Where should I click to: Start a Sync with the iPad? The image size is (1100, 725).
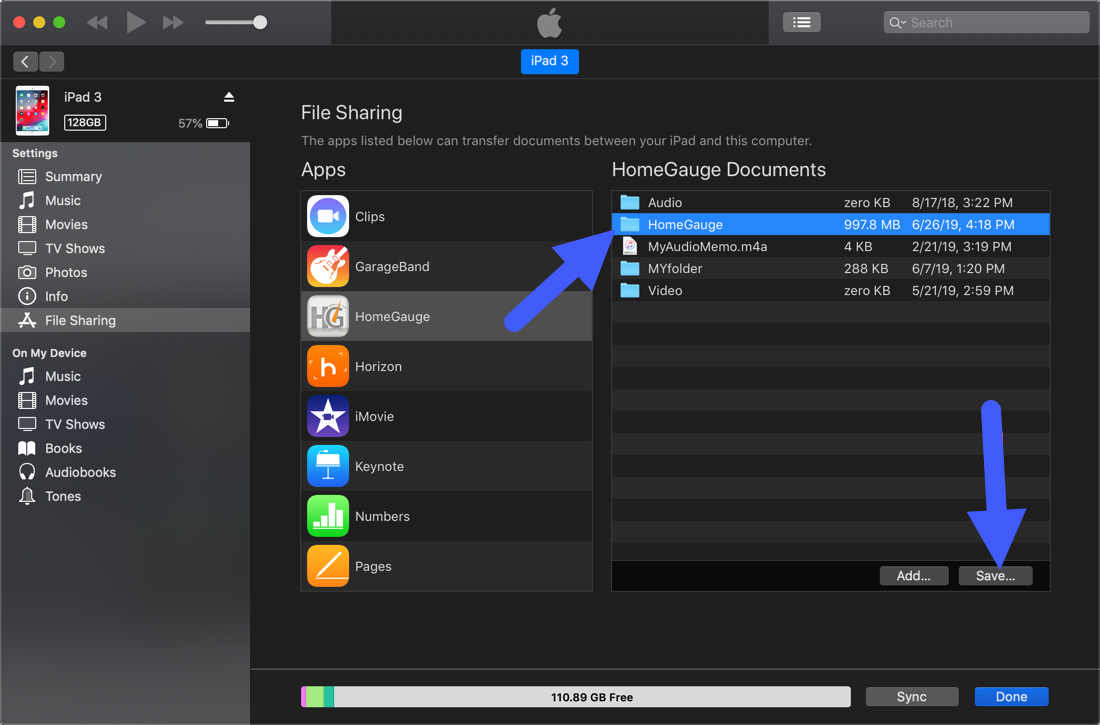click(911, 696)
